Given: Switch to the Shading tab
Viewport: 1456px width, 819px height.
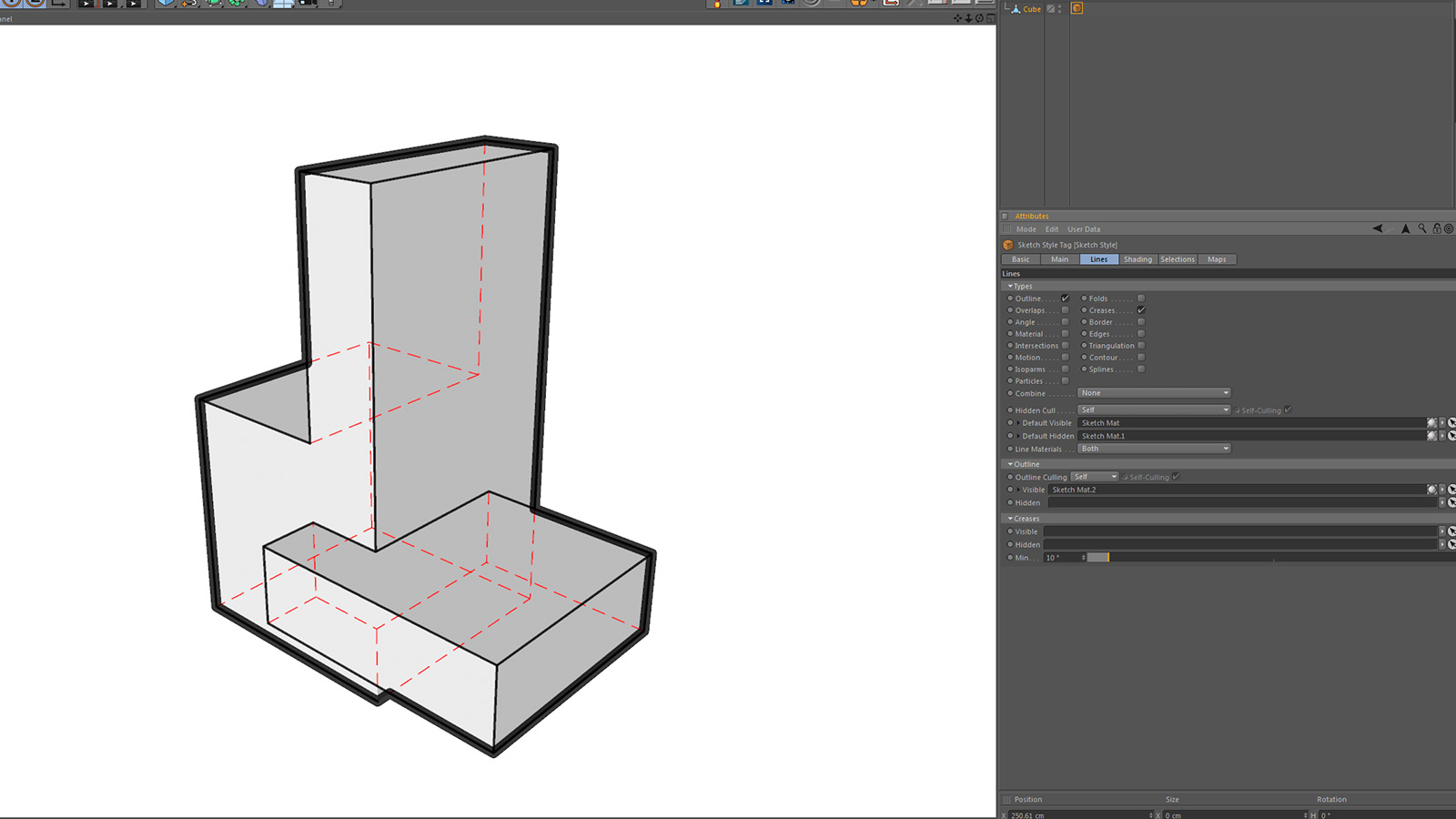Looking at the screenshot, I should point(1137,259).
